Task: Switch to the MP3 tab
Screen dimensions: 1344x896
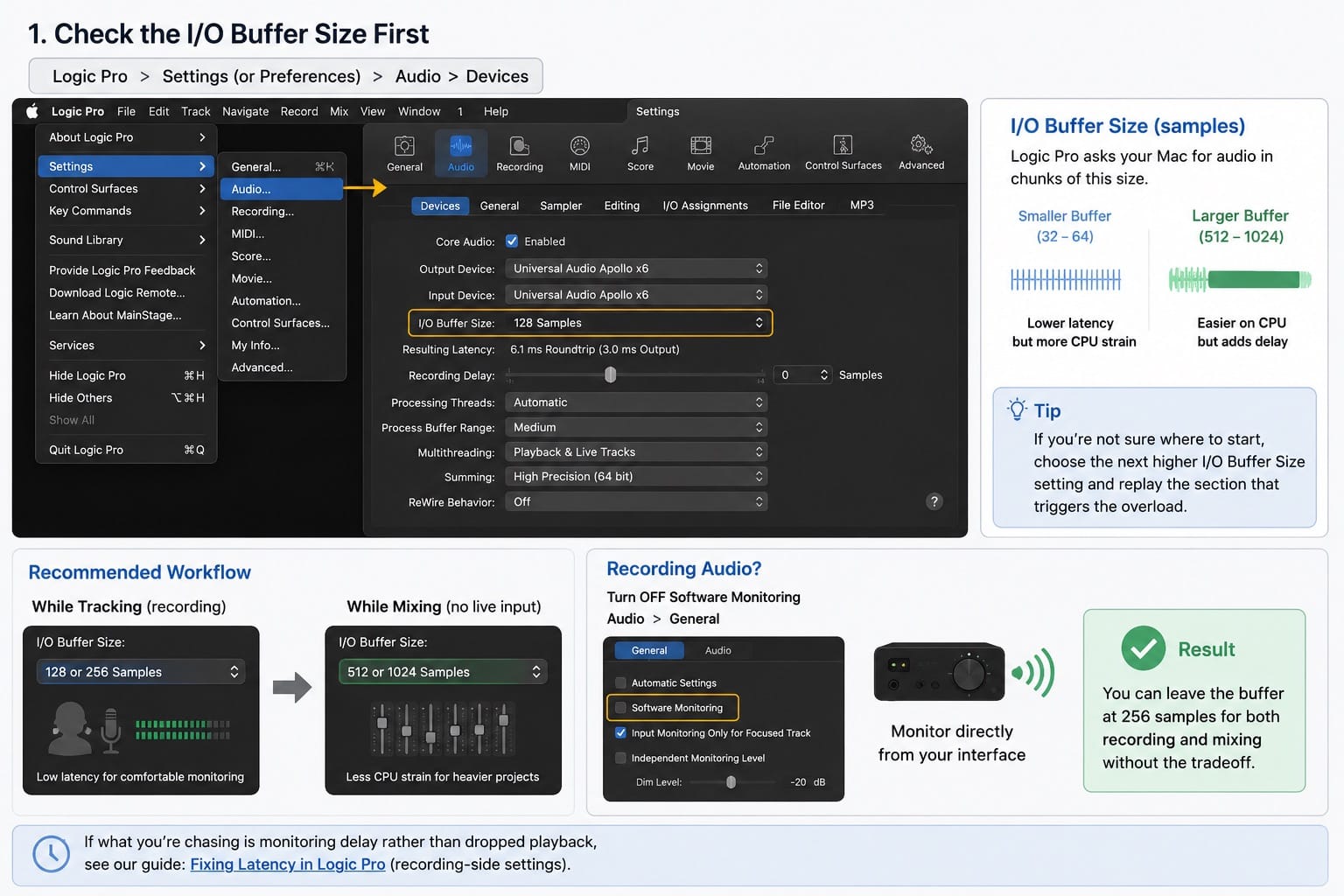Action: [862, 206]
